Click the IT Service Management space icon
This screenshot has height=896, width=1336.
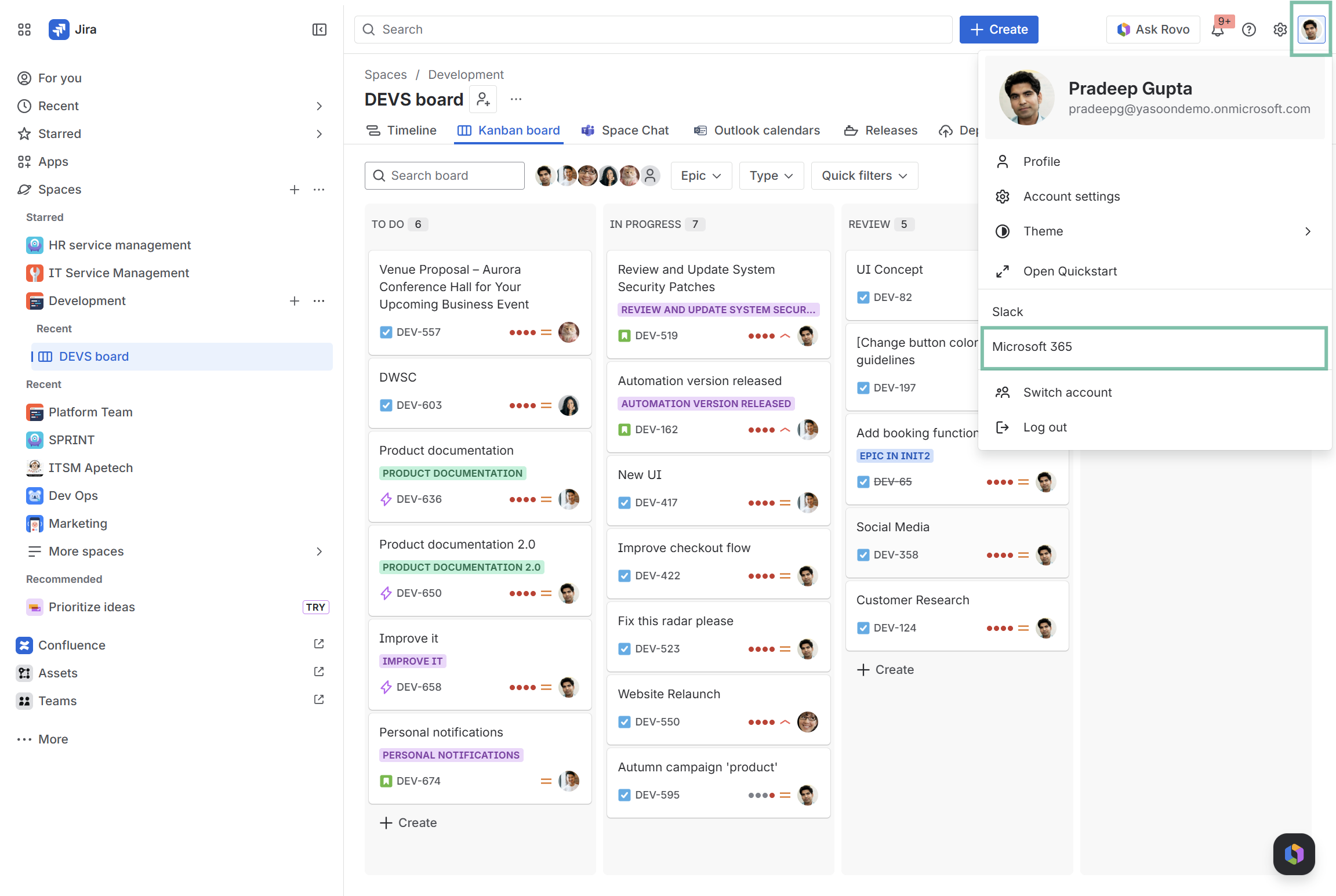coord(35,273)
